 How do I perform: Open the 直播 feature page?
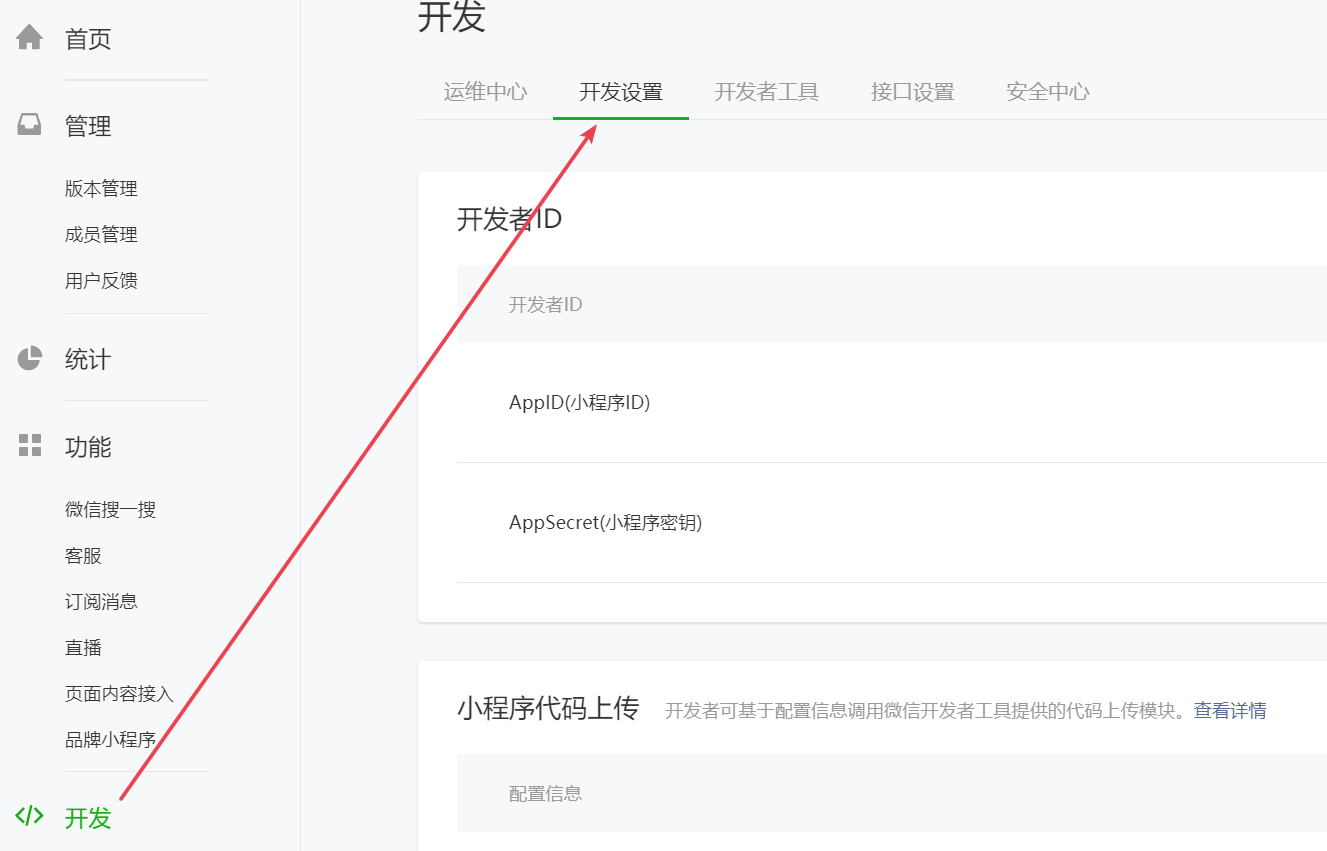pos(83,647)
